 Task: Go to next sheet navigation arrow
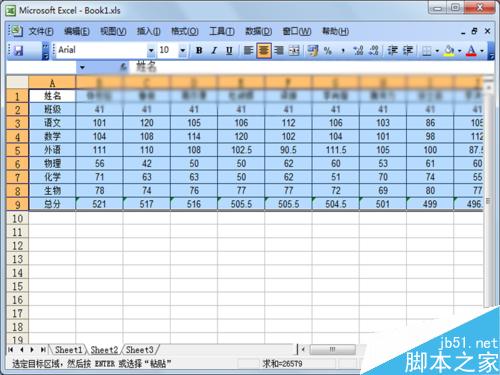coord(32,350)
